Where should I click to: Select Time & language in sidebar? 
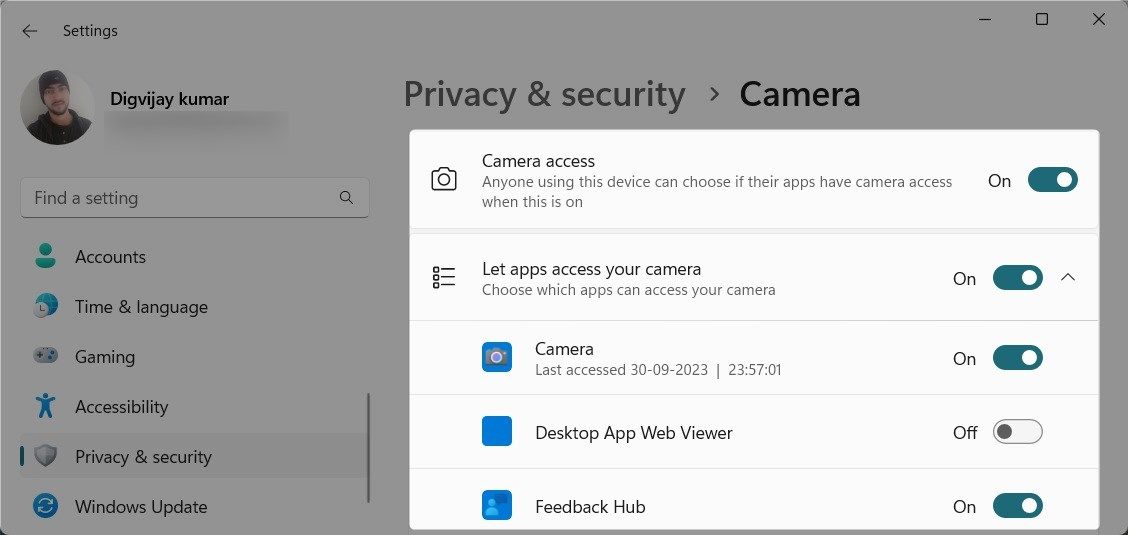click(x=141, y=307)
